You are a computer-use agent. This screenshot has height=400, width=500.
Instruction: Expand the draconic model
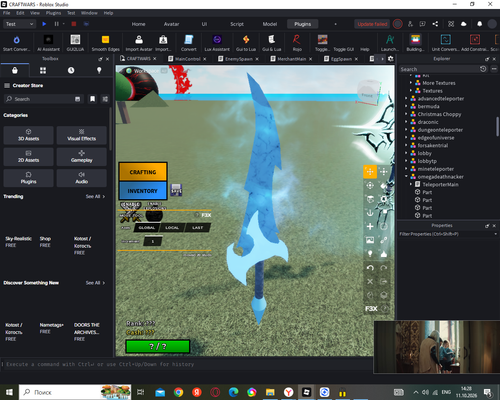(x=406, y=122)
